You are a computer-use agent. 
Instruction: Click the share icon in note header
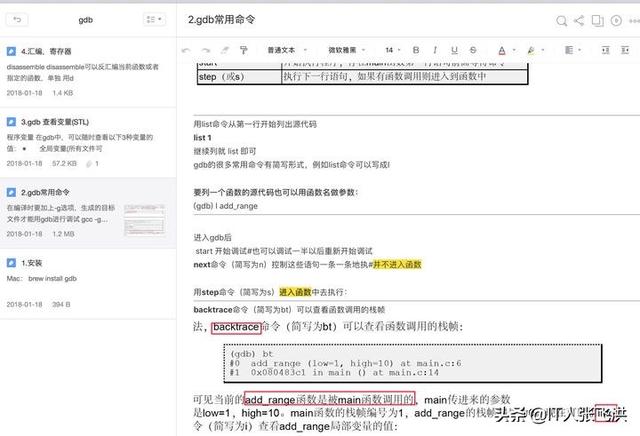click(x=580, y=19)
